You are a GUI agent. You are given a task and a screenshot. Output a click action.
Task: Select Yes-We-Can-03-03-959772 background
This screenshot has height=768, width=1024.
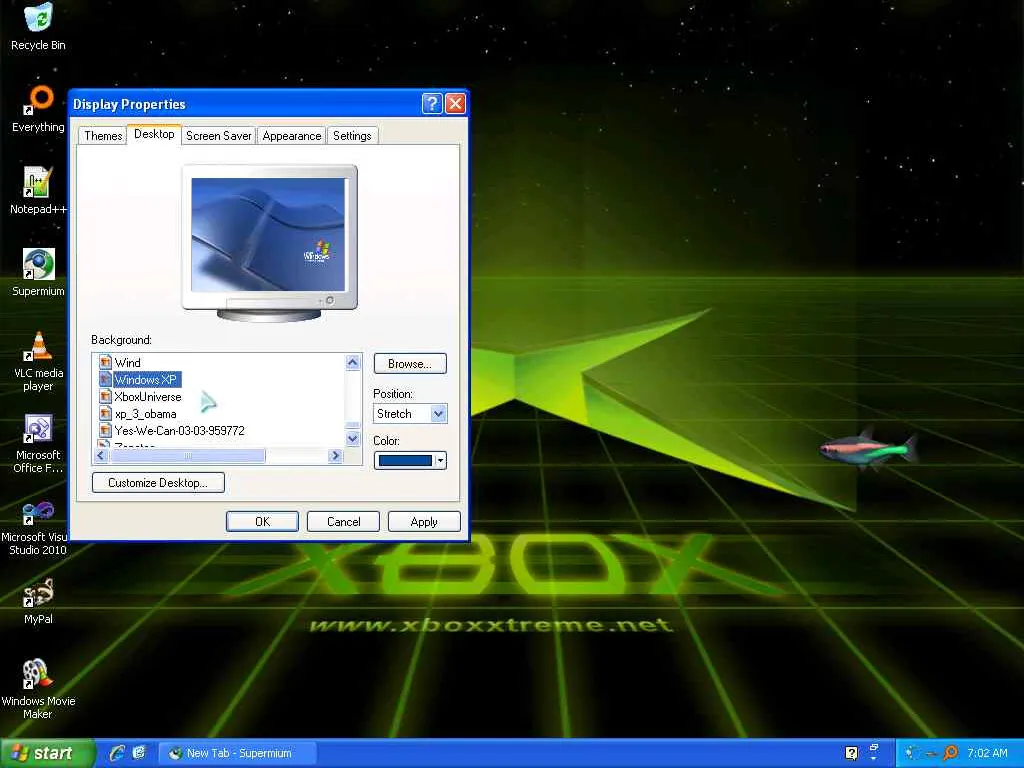pyautogui.click(x=180, y=430)
